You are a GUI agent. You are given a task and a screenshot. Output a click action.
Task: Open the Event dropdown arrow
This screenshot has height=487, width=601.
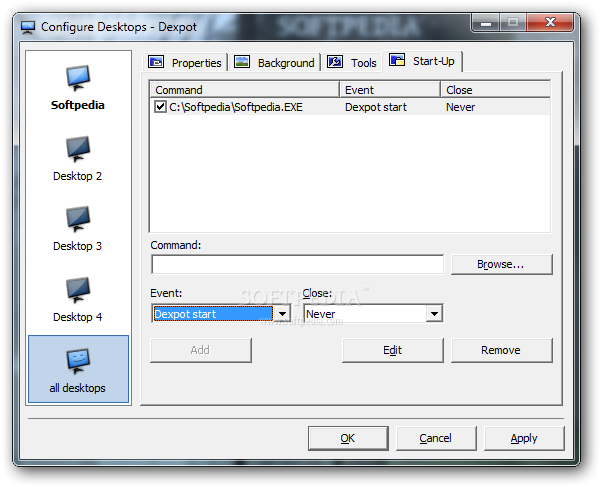[x=282, y=314]
